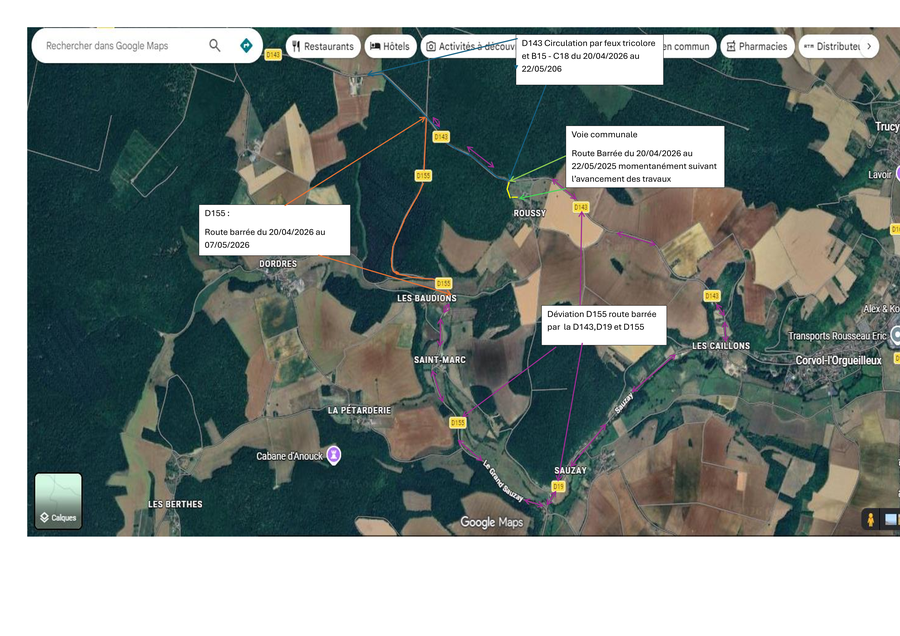Click the D155 shield at Les Baudions
This screenshot has height=636, width=900.
[444, 284]
